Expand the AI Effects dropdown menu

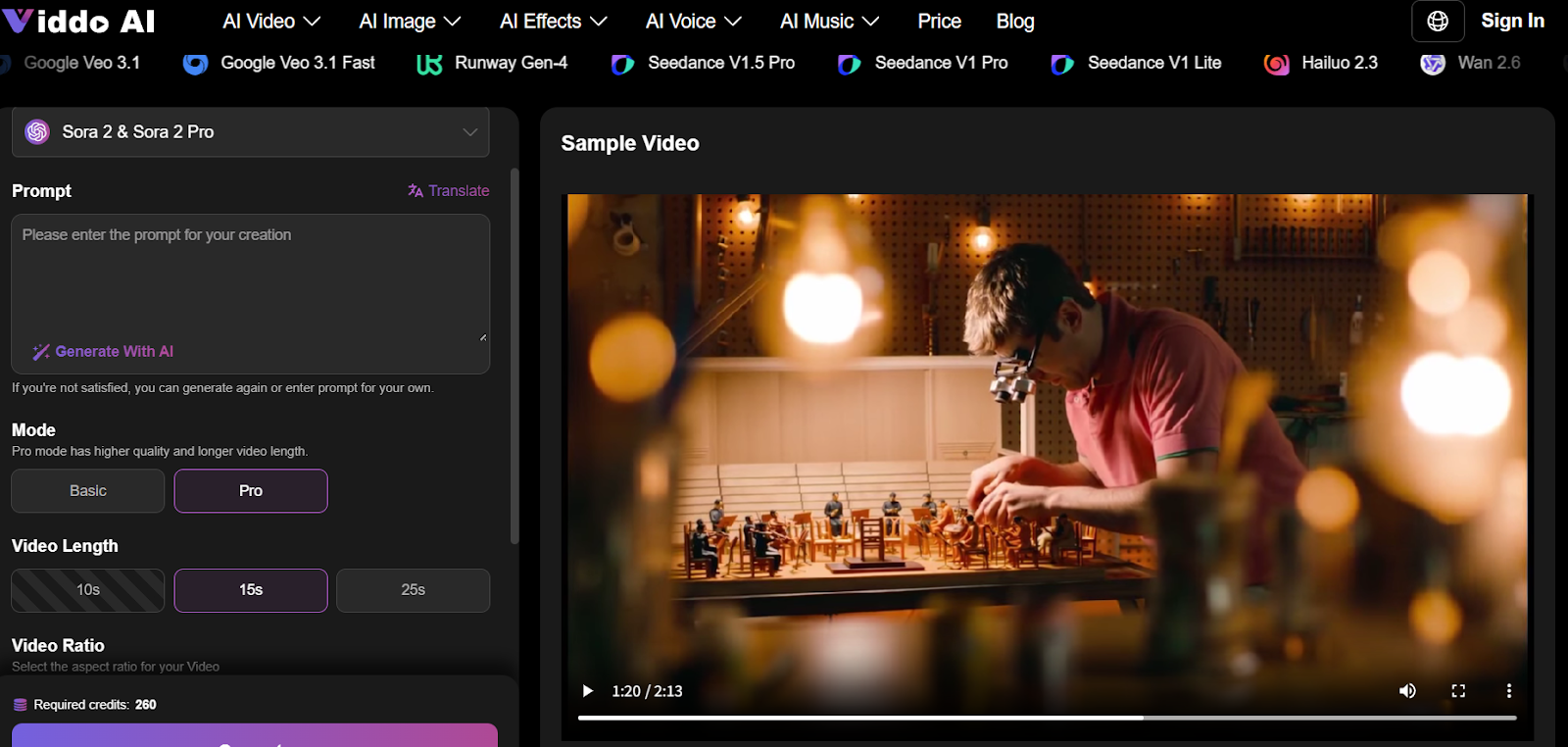pos(553,22)
